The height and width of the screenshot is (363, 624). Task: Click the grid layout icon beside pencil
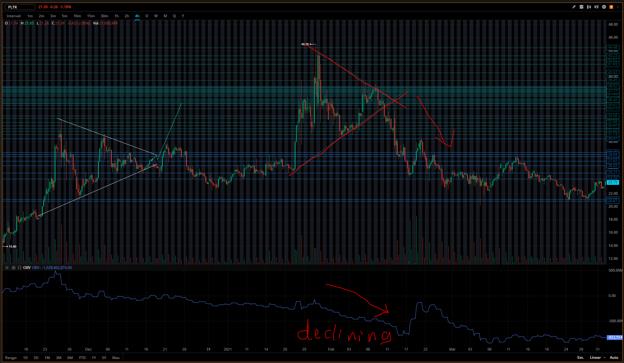pyautogui.click(x=581, y=7)
